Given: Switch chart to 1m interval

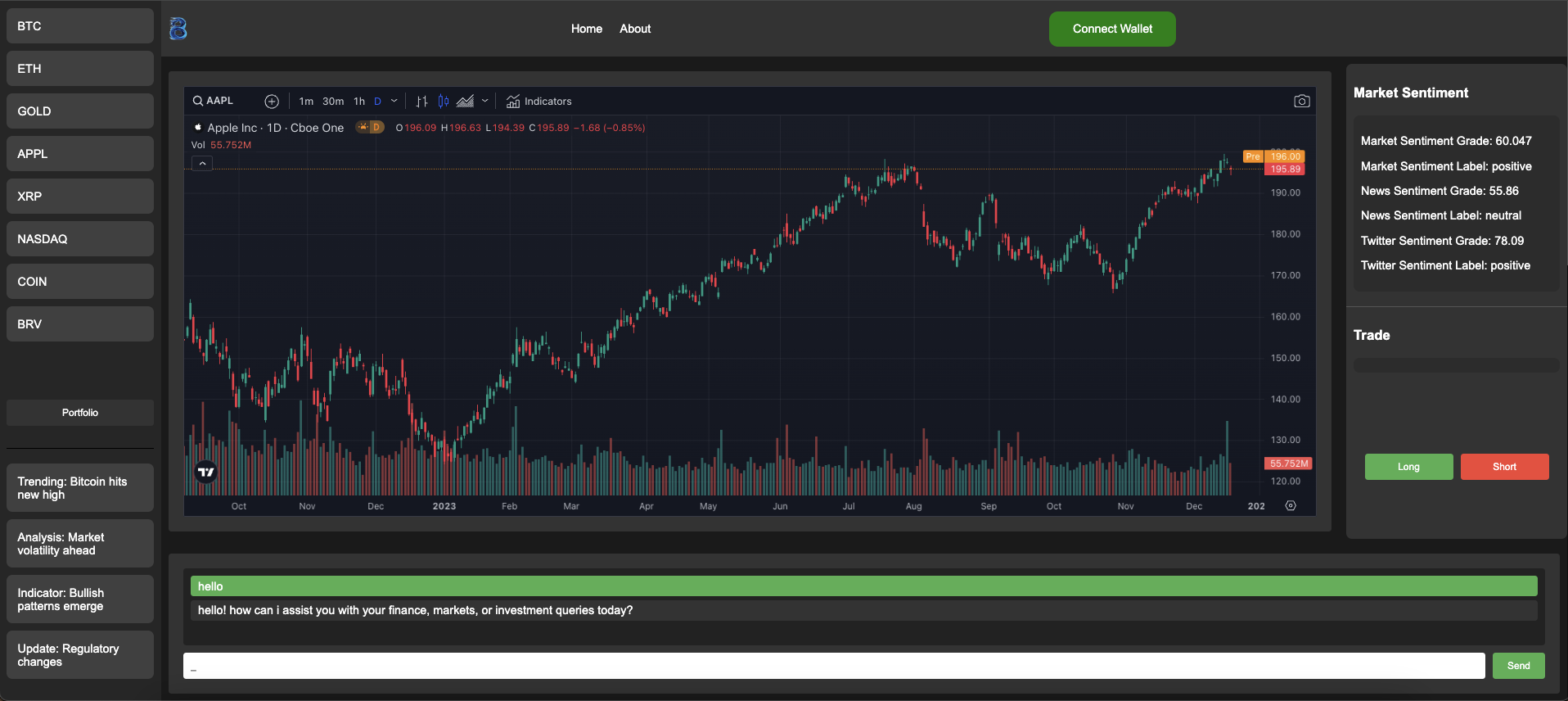Looking at the screenshot, I should coord(306,102).
